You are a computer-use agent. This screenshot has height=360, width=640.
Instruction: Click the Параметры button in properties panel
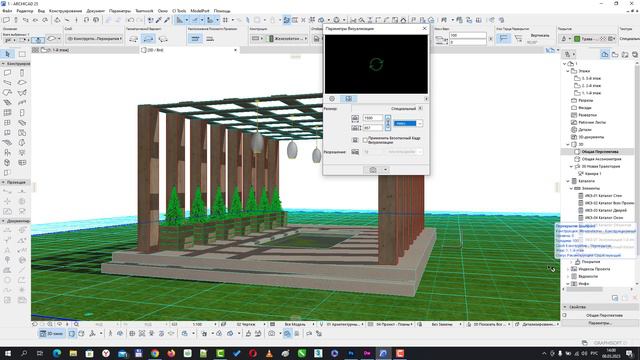tap(599, 323)
